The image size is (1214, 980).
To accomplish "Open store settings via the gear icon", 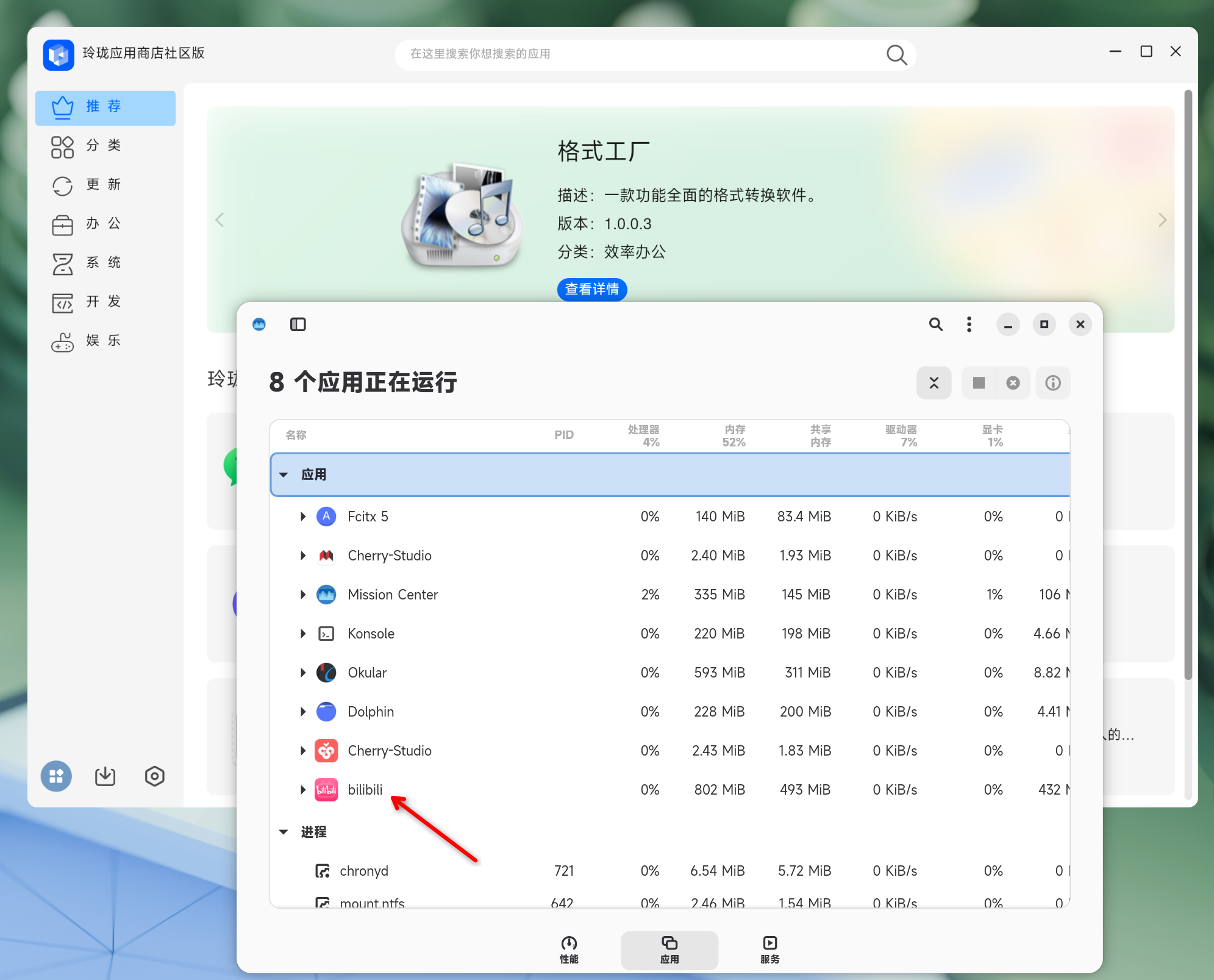I will pyautogui.click(x=154, y=776).
